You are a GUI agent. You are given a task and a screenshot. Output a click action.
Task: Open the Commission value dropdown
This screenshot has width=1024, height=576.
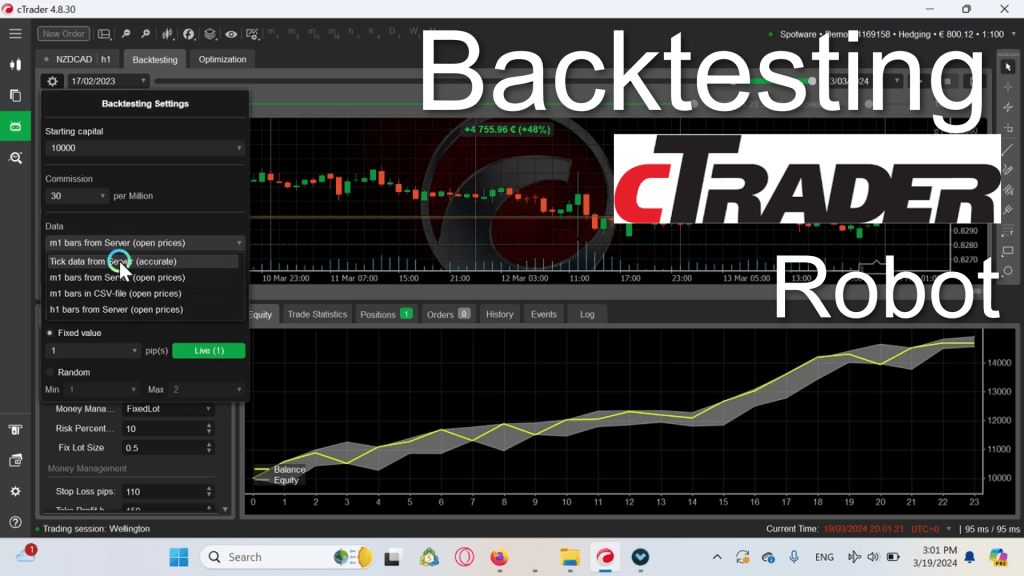pos(77,196)
